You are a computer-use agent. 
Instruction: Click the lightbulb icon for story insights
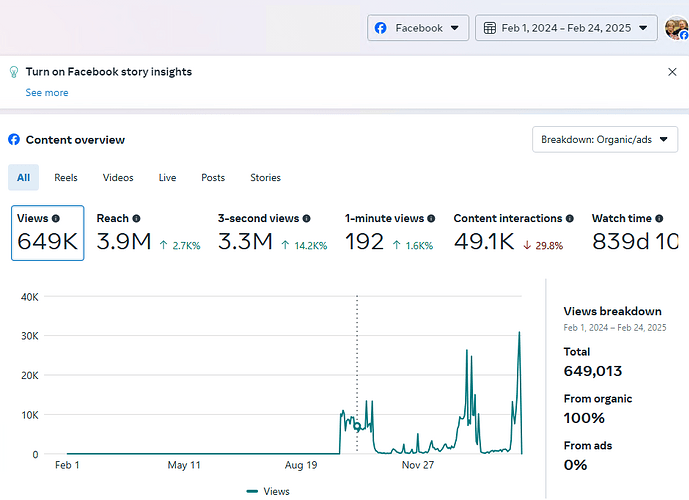coord(14,72)
